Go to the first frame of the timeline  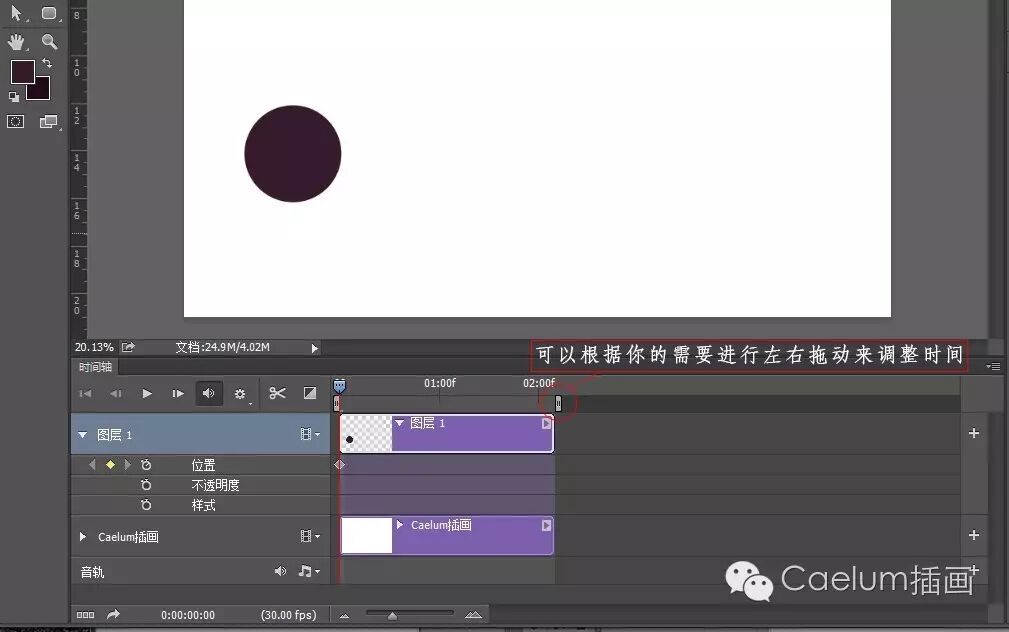86,393
